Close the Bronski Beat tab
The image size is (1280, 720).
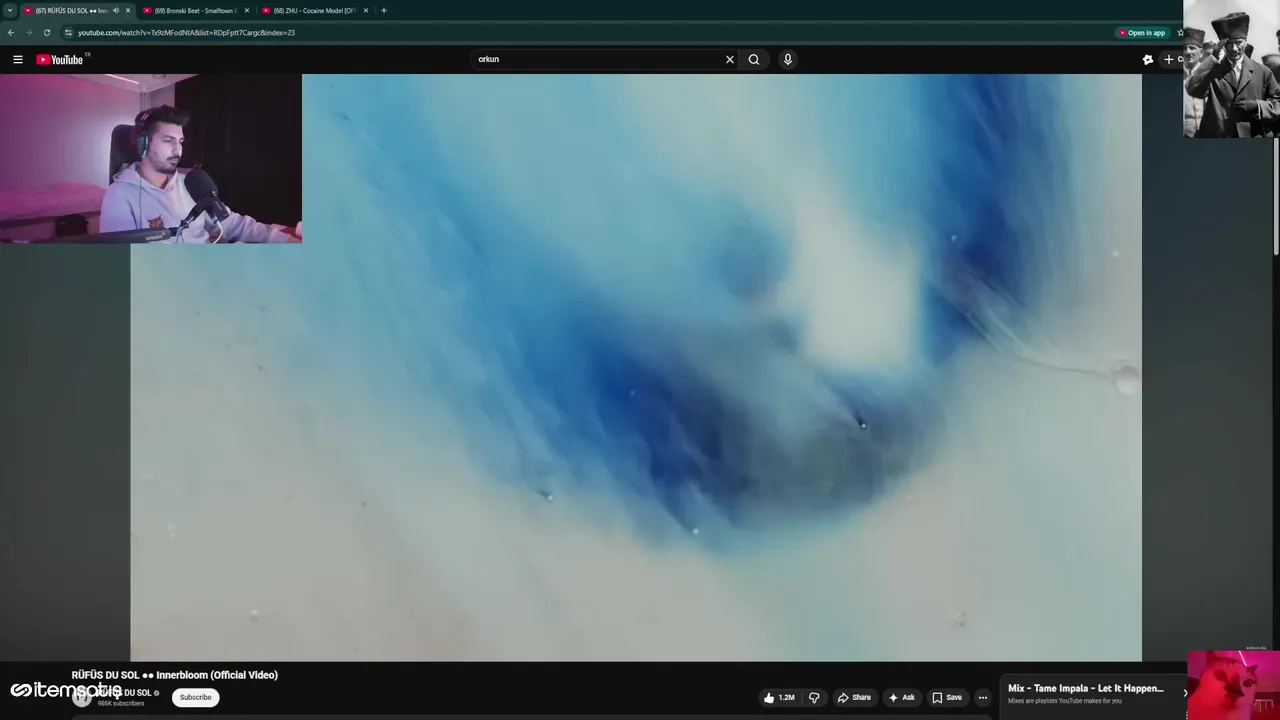point(247,10)
